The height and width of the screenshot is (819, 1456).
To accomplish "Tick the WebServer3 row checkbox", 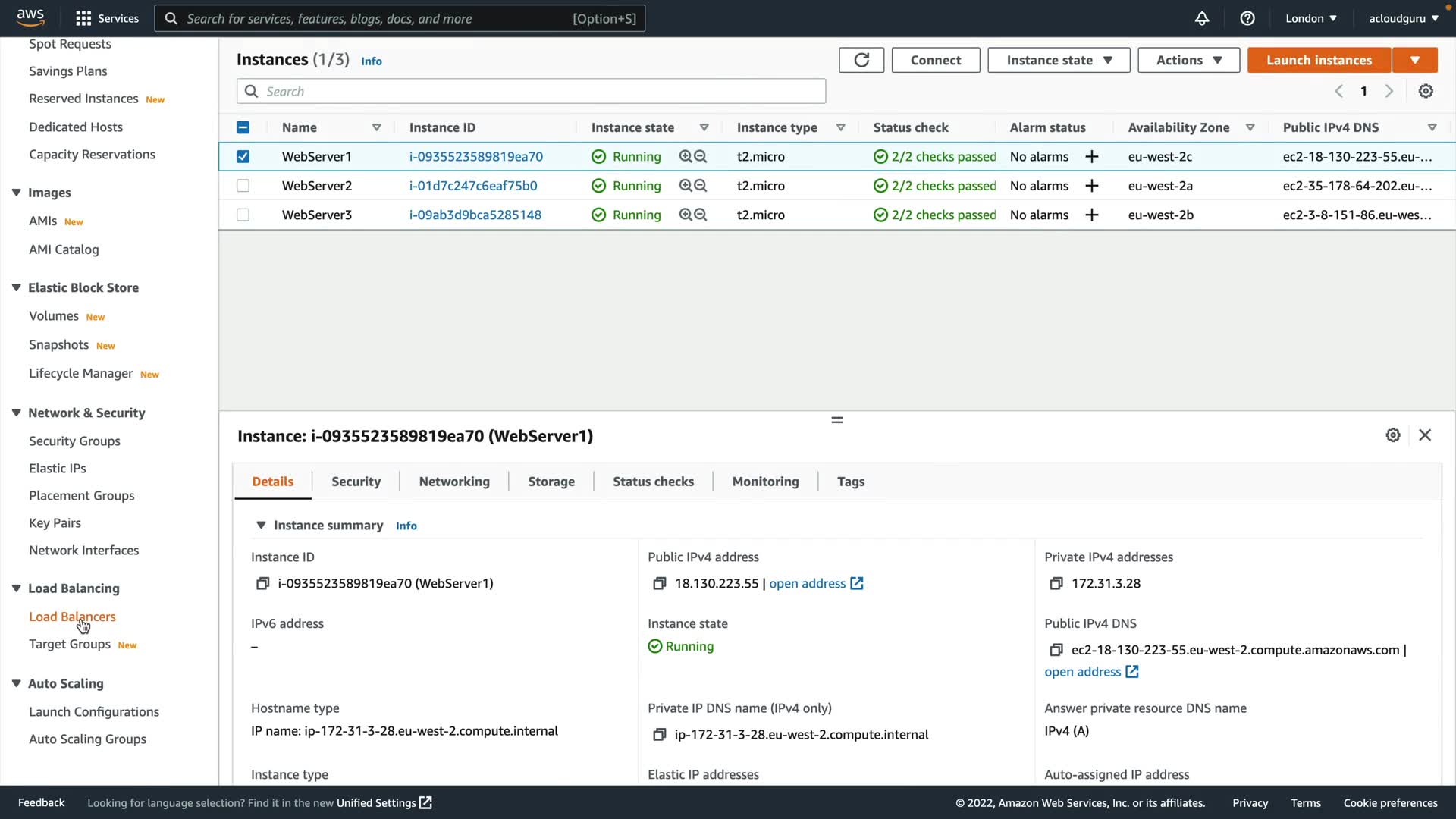I will 243,215.
